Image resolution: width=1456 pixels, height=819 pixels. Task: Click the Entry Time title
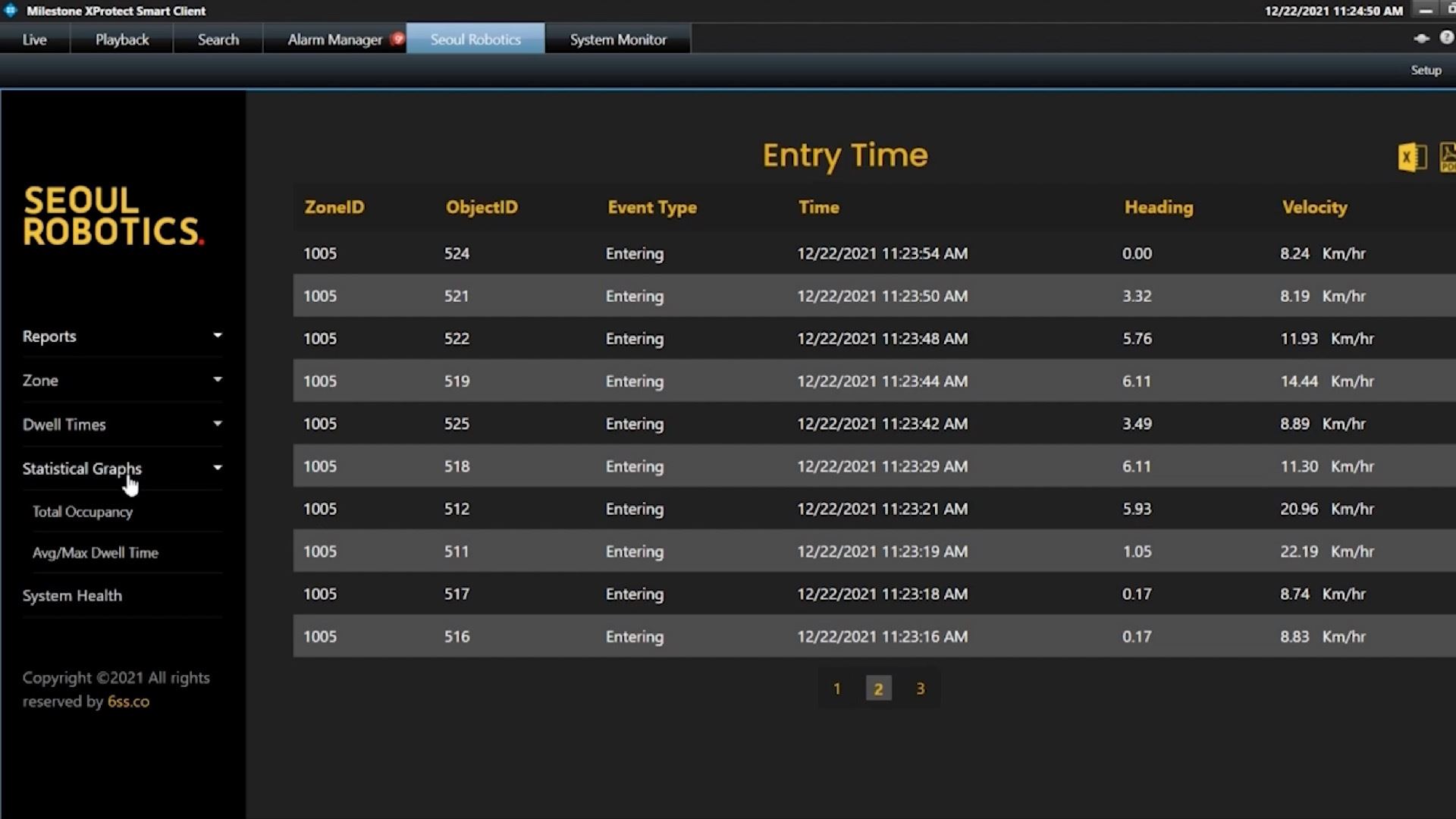click(x=845, y=155)
